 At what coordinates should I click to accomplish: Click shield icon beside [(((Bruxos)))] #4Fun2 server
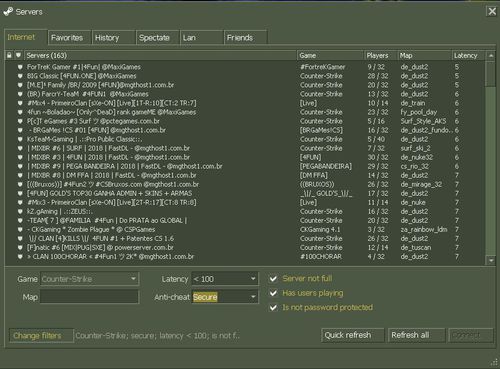pos(20,184)
